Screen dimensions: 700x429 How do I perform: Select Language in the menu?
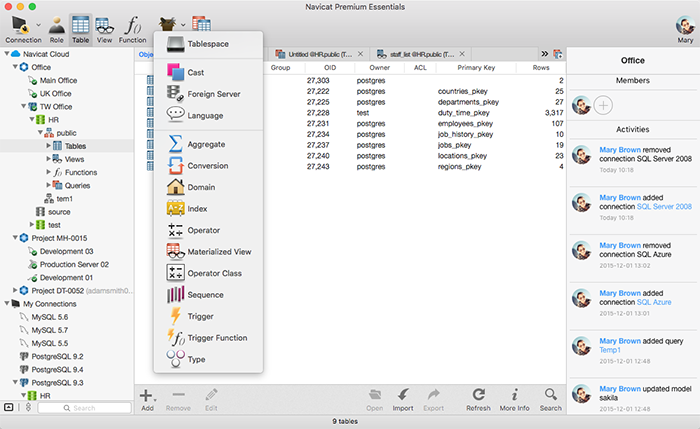pos(208,115)
